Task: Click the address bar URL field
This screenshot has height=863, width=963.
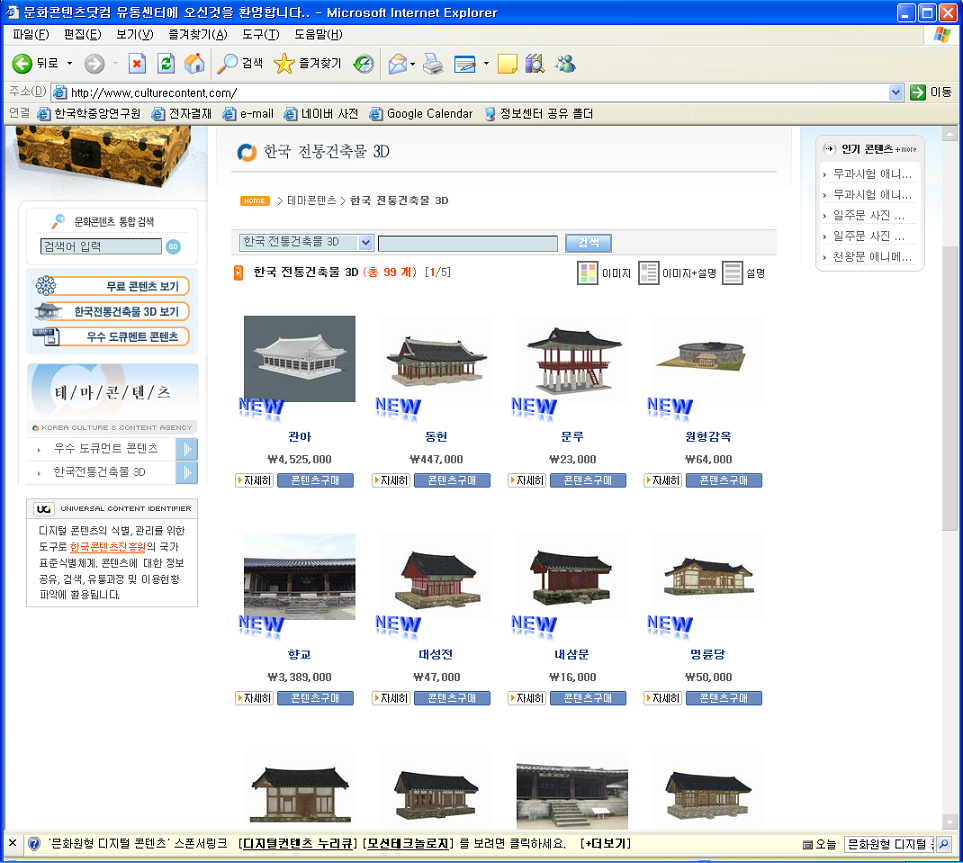Action: [470, 93]
